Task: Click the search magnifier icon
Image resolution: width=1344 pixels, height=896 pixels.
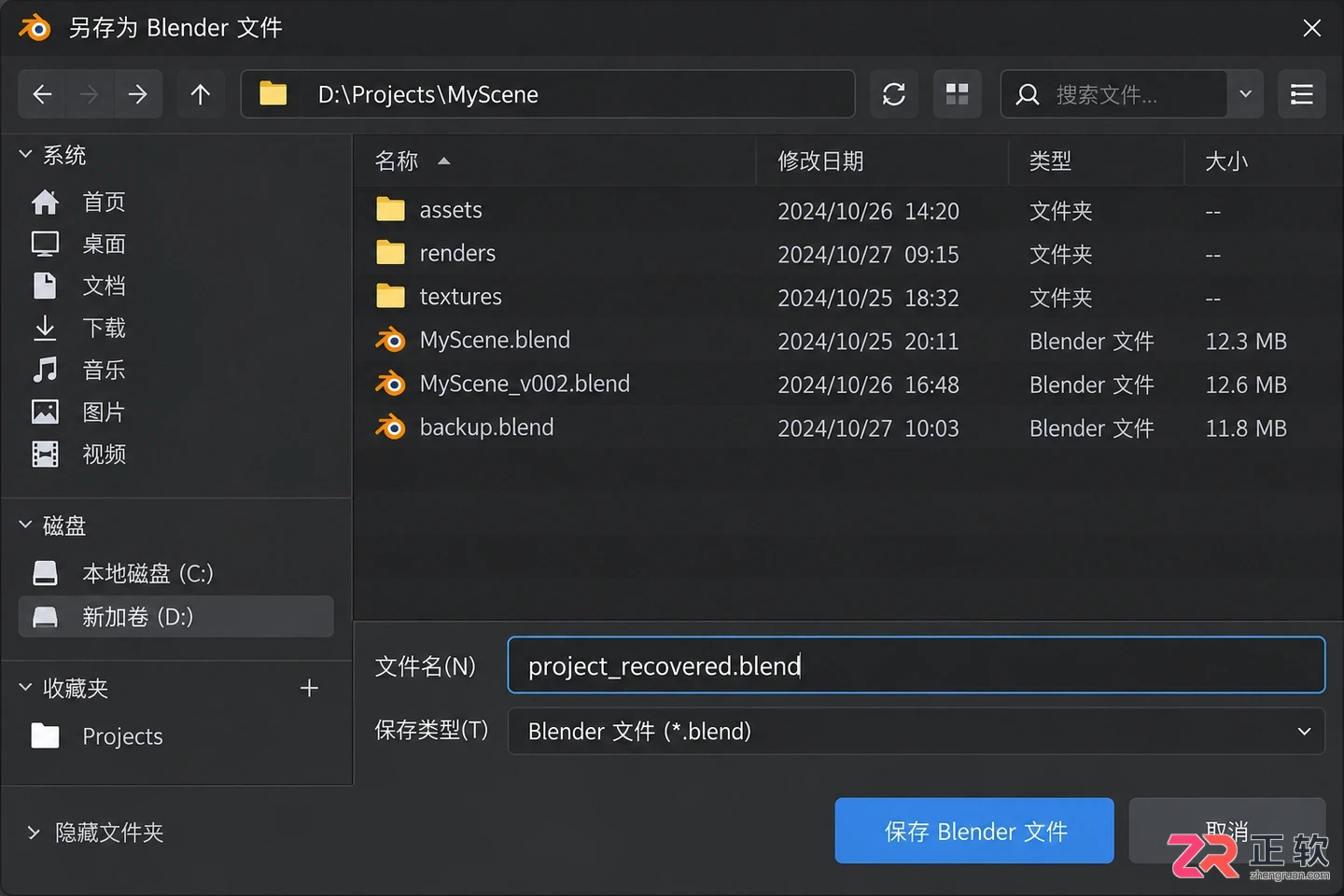Action: (1028, 94)
